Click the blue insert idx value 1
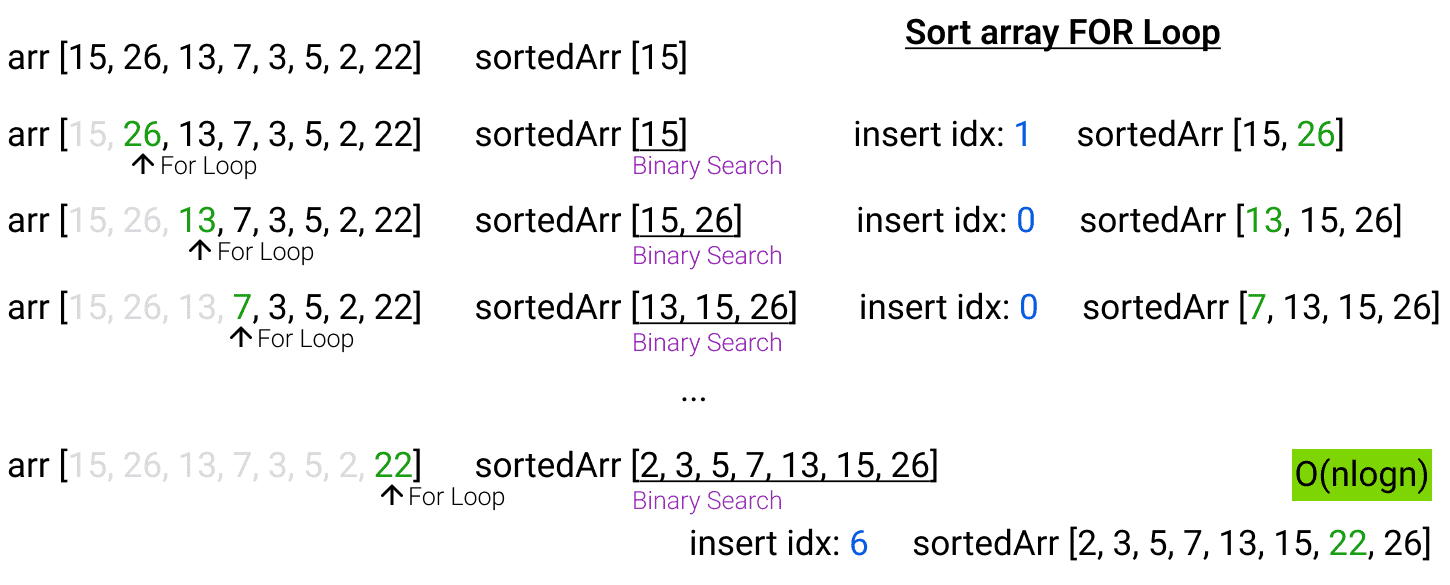Screen dimensions: 1450x585 (1022, 134)
